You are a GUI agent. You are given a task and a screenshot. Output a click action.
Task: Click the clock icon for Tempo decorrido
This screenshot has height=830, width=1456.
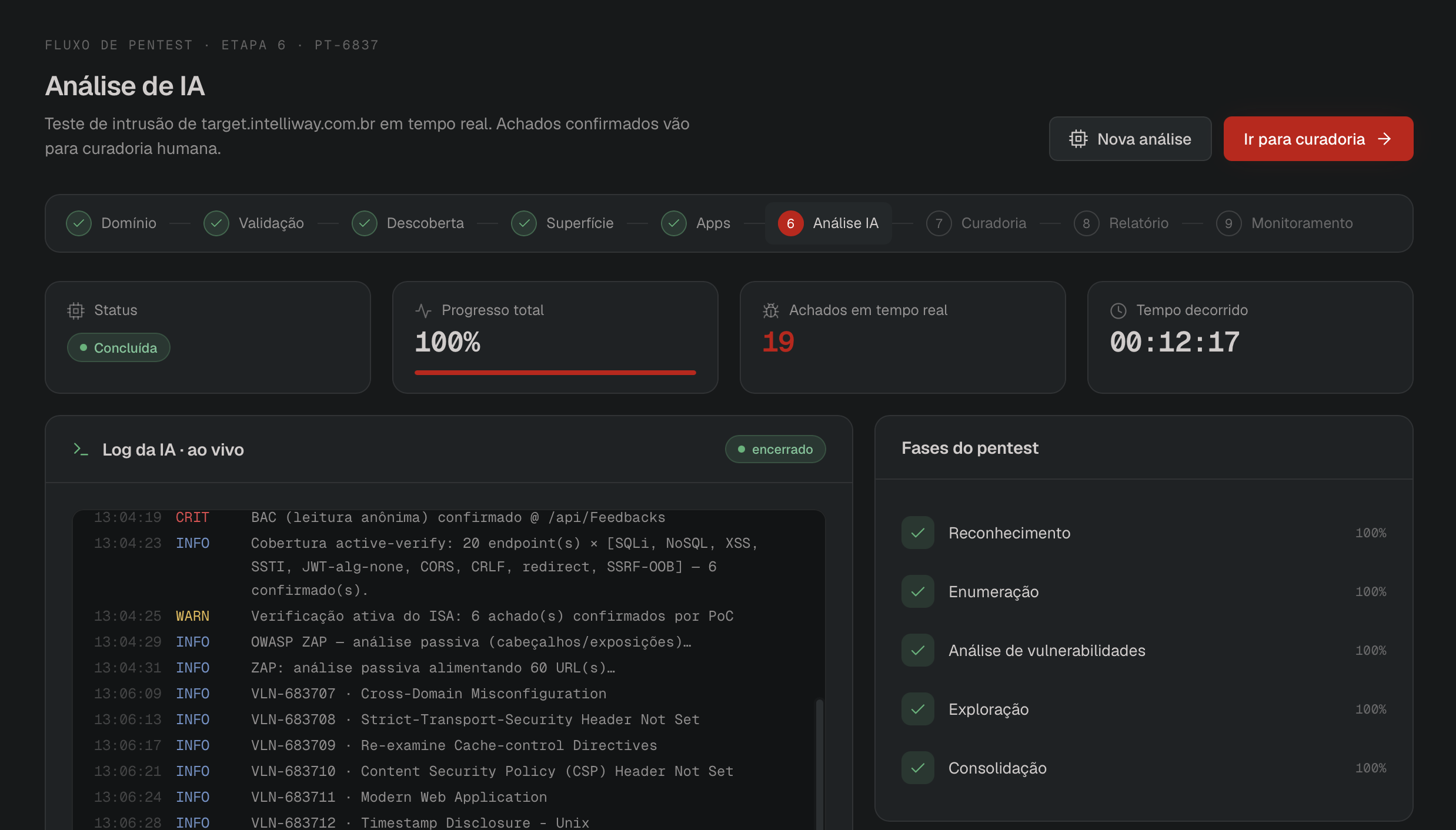coord(1118,310)
